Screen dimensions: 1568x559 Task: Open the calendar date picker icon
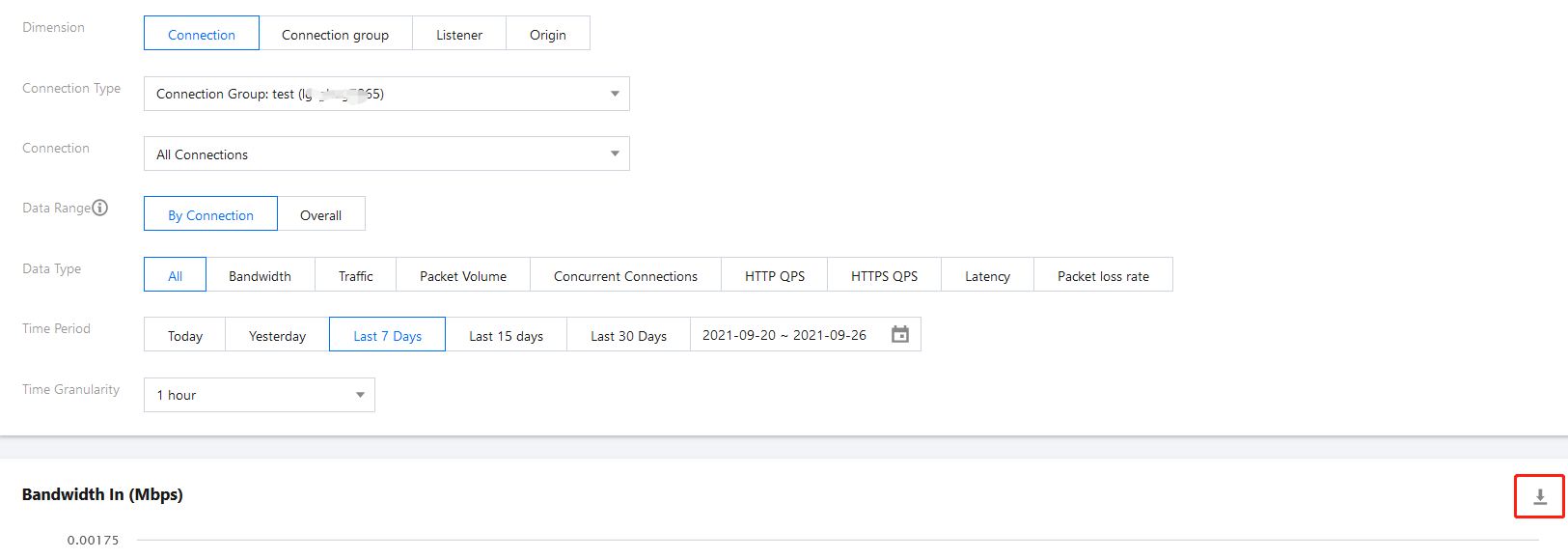899,334
